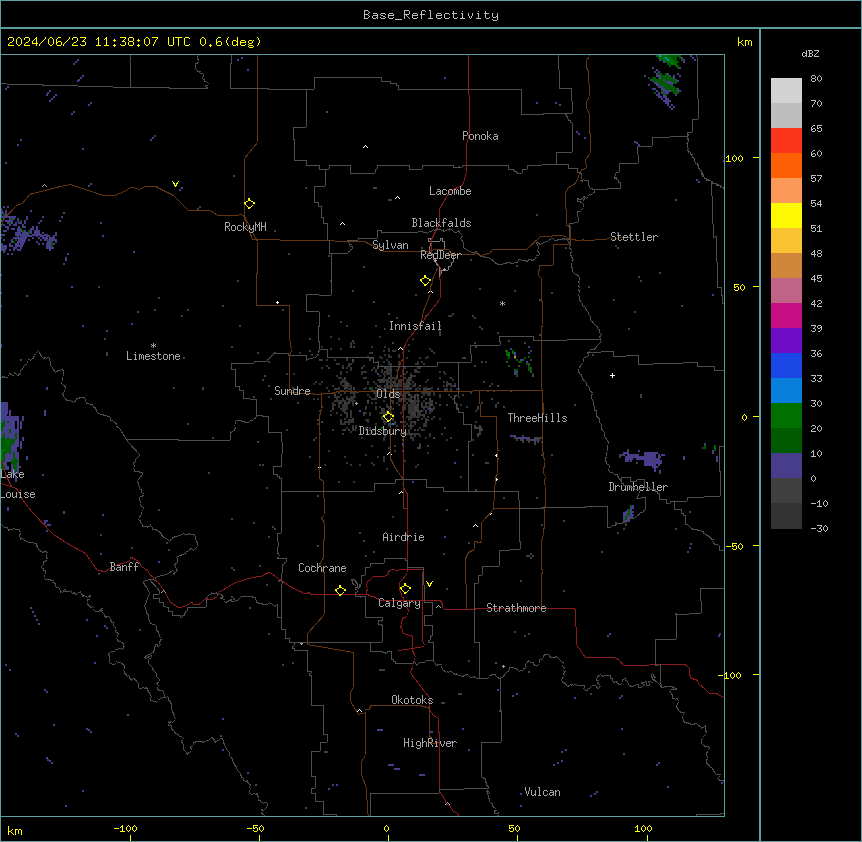This screenshot has width=862, height=842.
Task: Click the yellow V marker northeast of Calgary
Action: (429, 584)
